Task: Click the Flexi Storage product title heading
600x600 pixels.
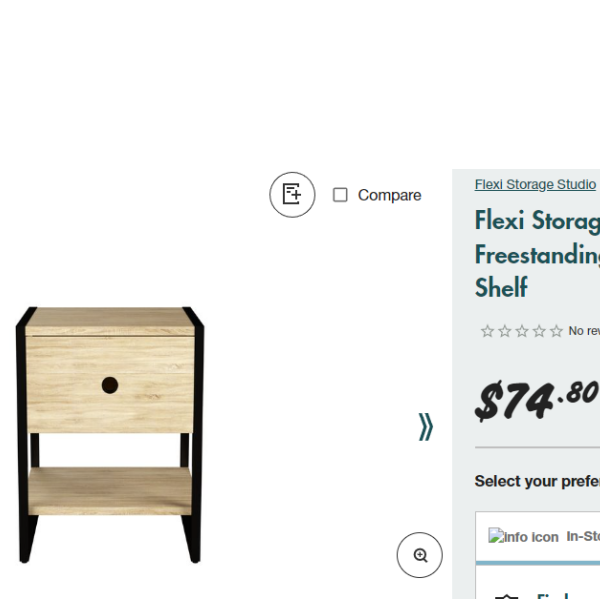Action: (536, 254)
